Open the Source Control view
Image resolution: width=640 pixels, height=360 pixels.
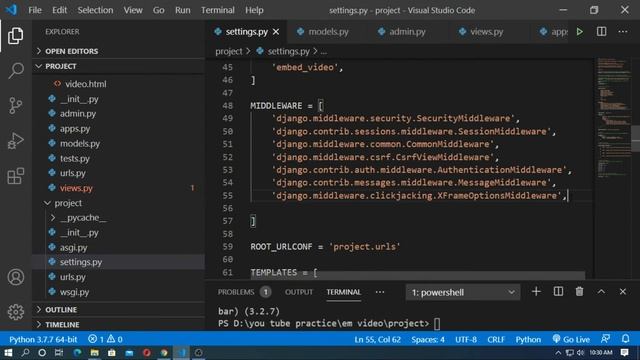click(16, 106)
